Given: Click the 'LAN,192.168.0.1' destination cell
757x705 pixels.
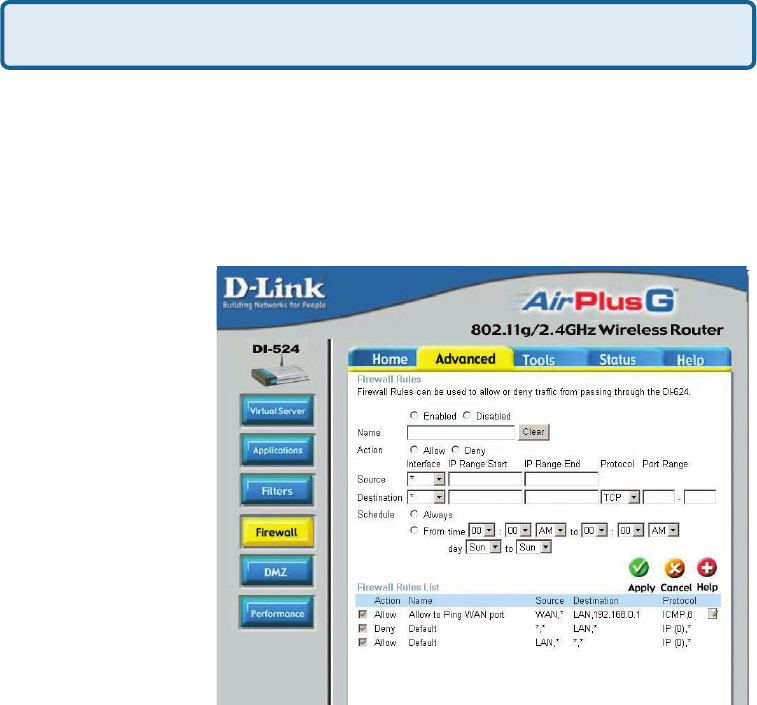Looking at the screenshot, I should (x=606, y=615).
